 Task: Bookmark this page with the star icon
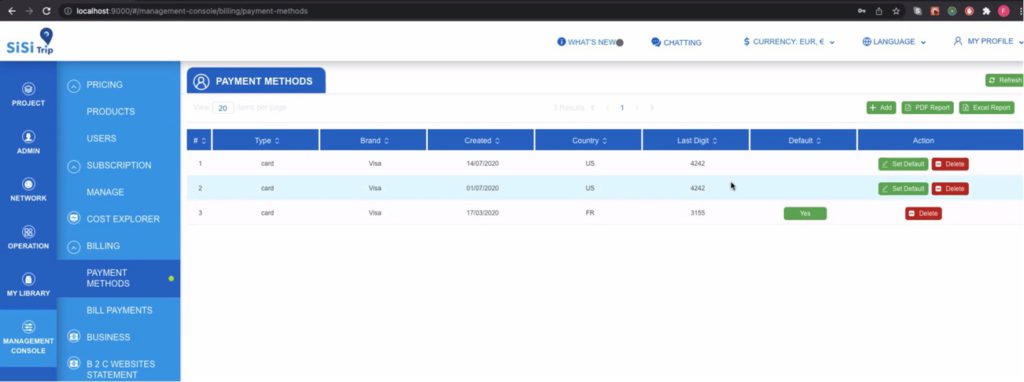pyautogui.click(x=896, y=11)
